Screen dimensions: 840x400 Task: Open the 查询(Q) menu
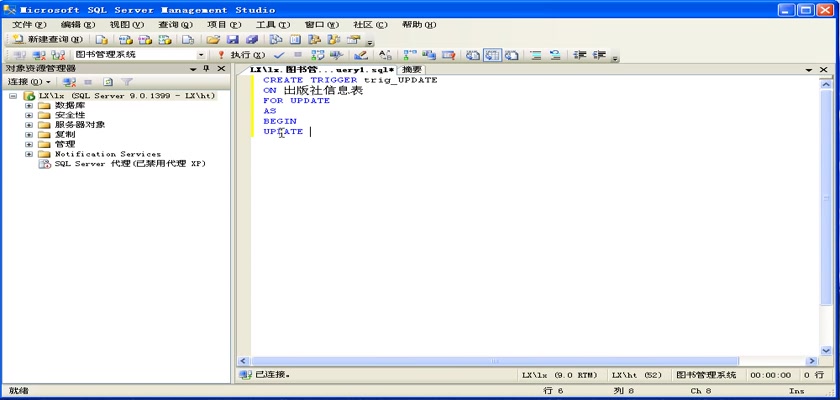pyautogui.click(x=175, y=25)
